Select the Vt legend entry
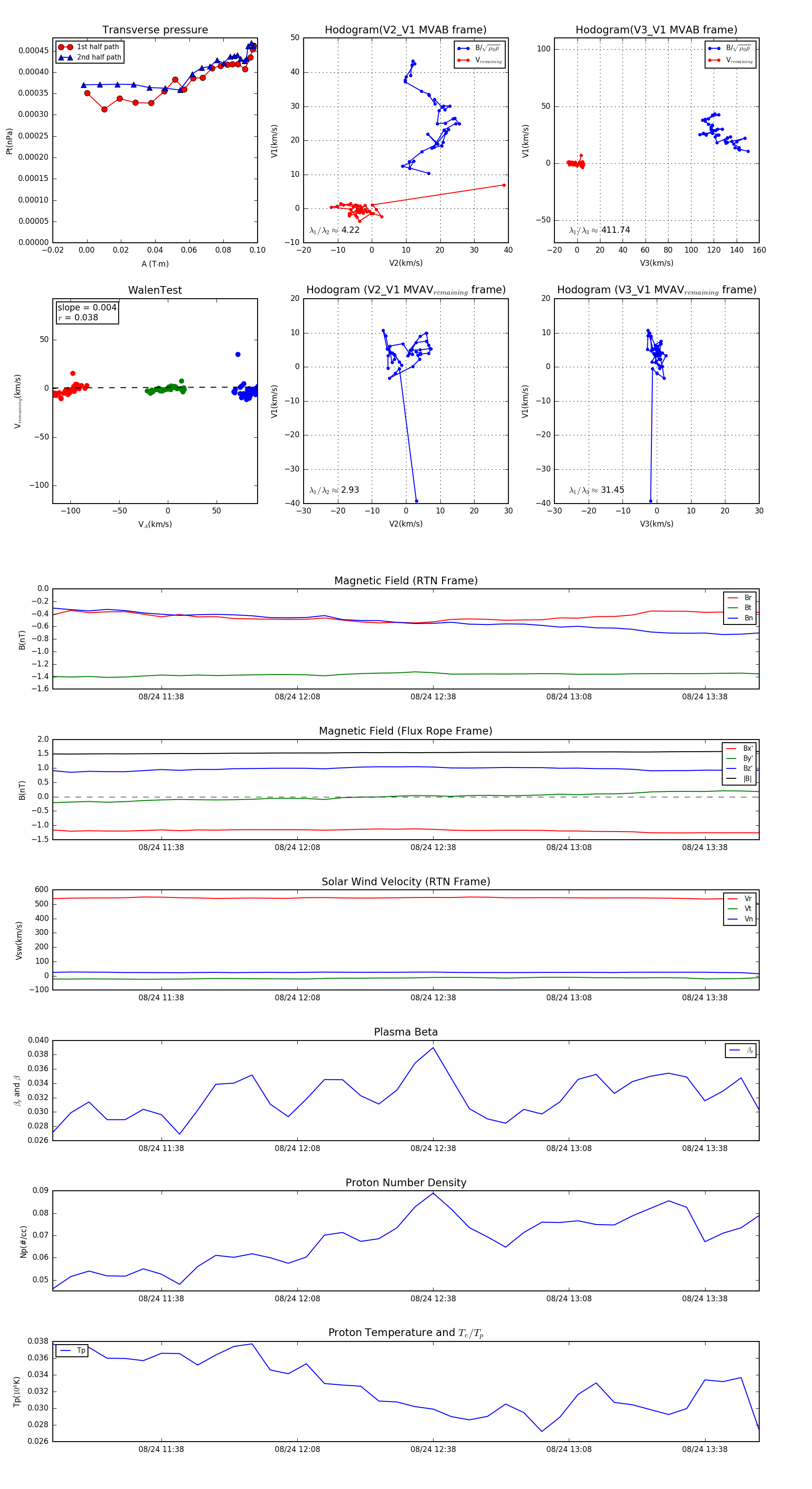 click(740, 909)
